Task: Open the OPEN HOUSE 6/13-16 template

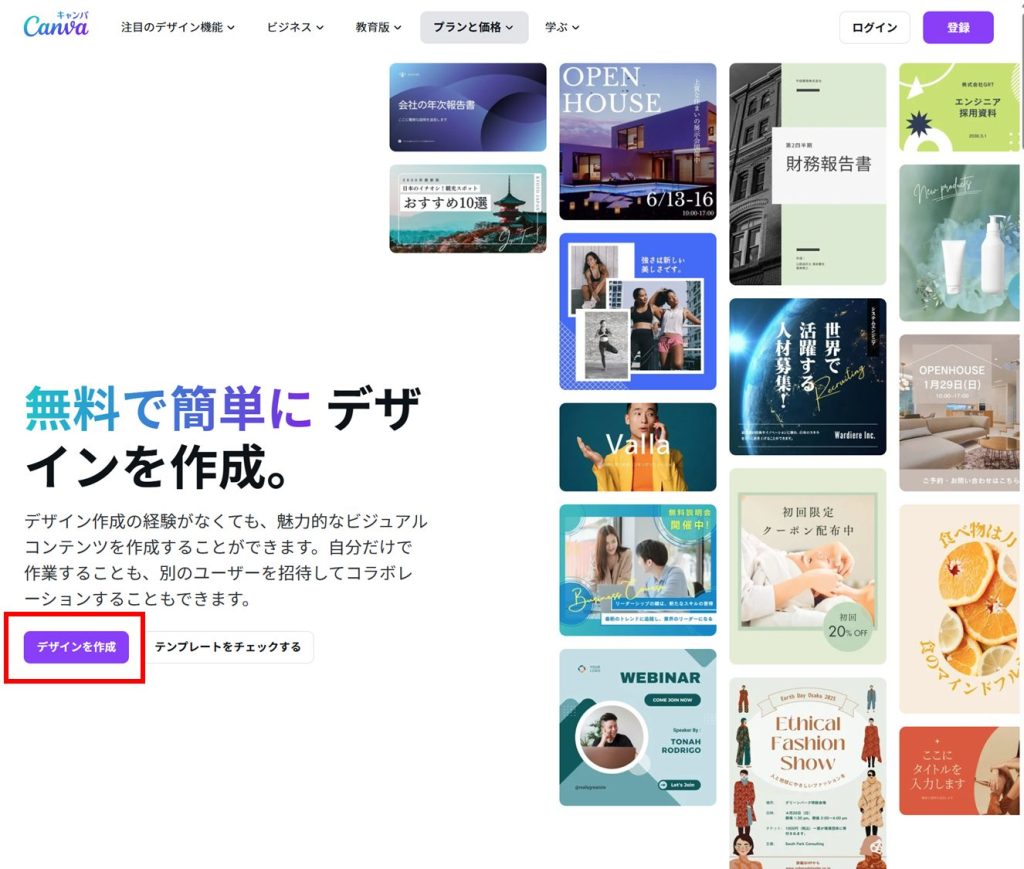Action: tap(637, 141)
